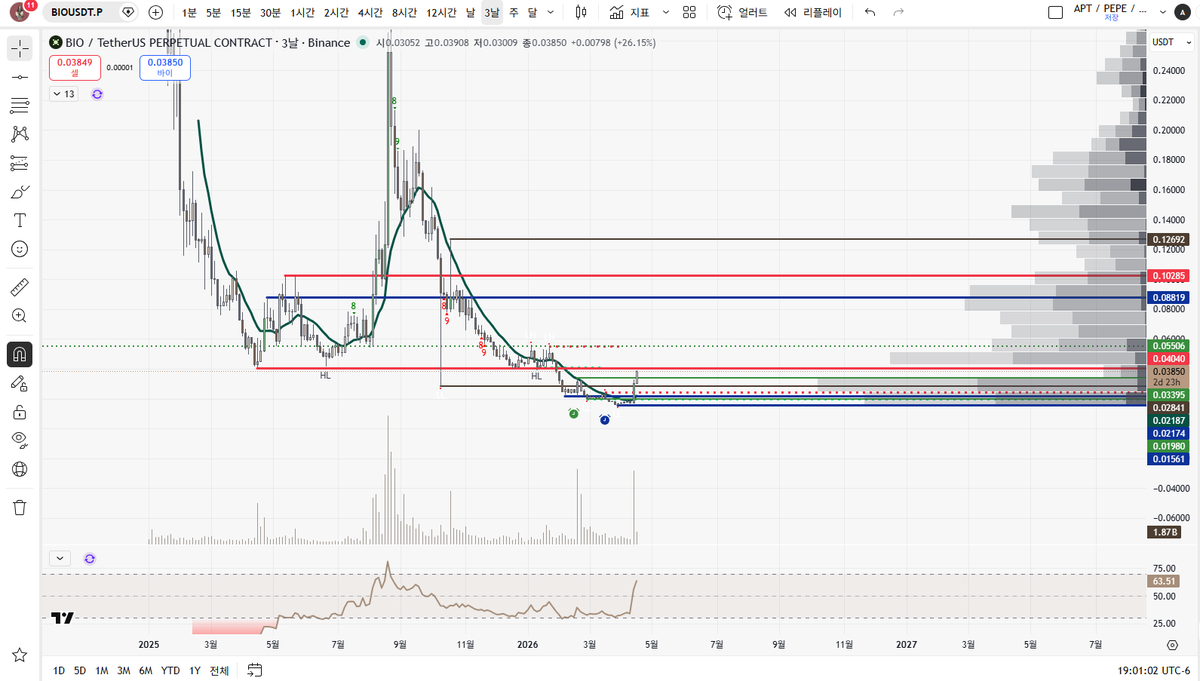
Task: Set date range to 6M
Action: coord(146,670)
